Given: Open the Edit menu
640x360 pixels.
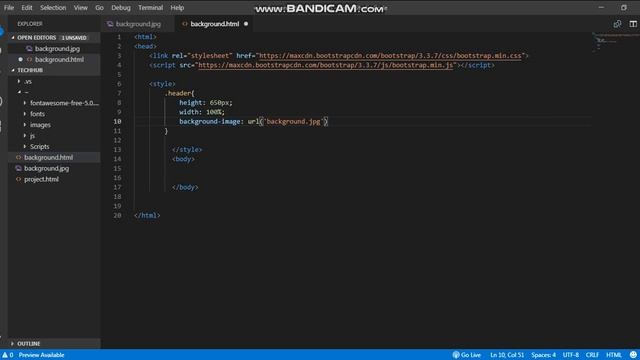Looking at the screenshot, I should coord(27,8).
